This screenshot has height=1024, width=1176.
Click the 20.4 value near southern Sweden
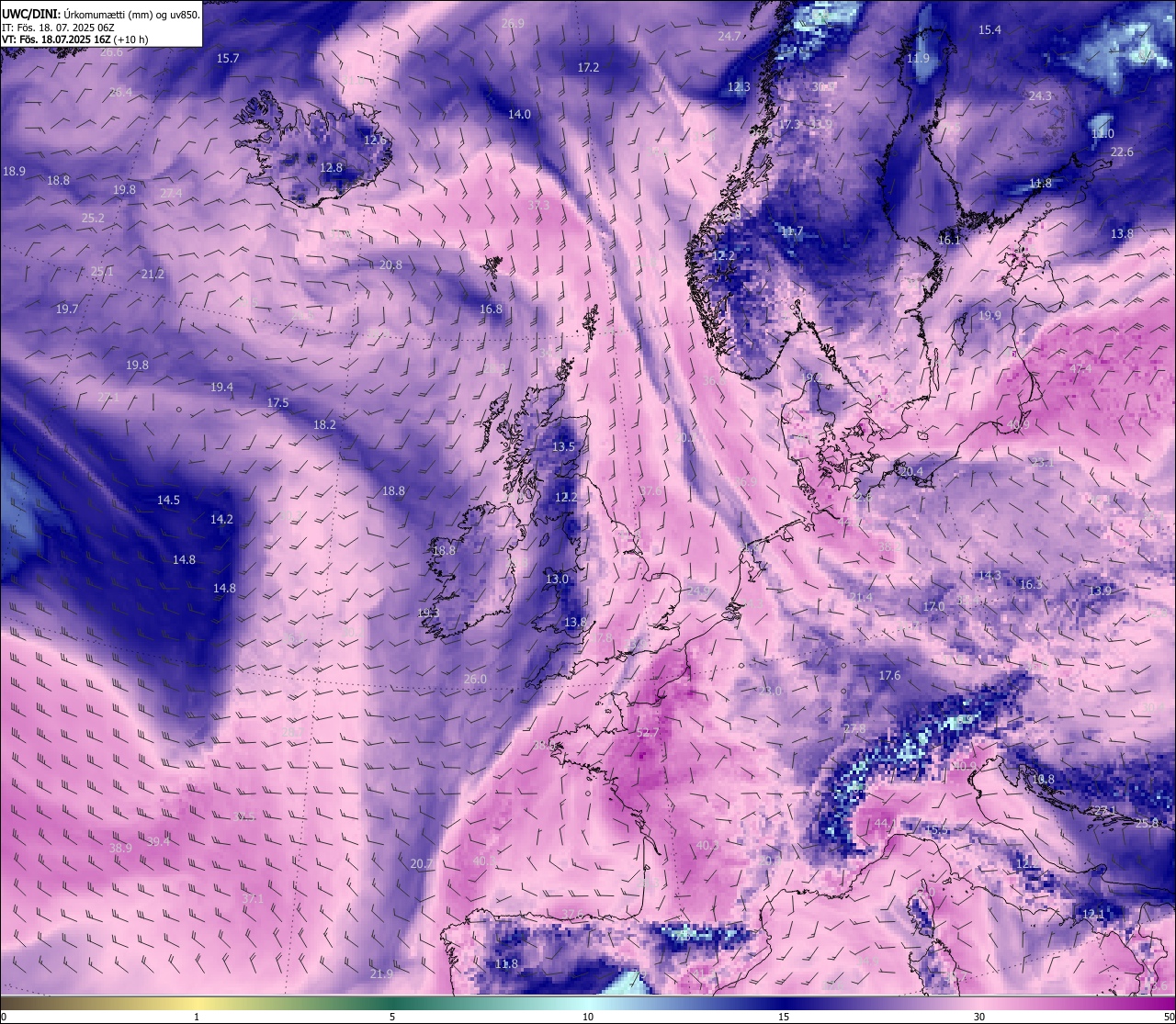(x=911, y=472)
